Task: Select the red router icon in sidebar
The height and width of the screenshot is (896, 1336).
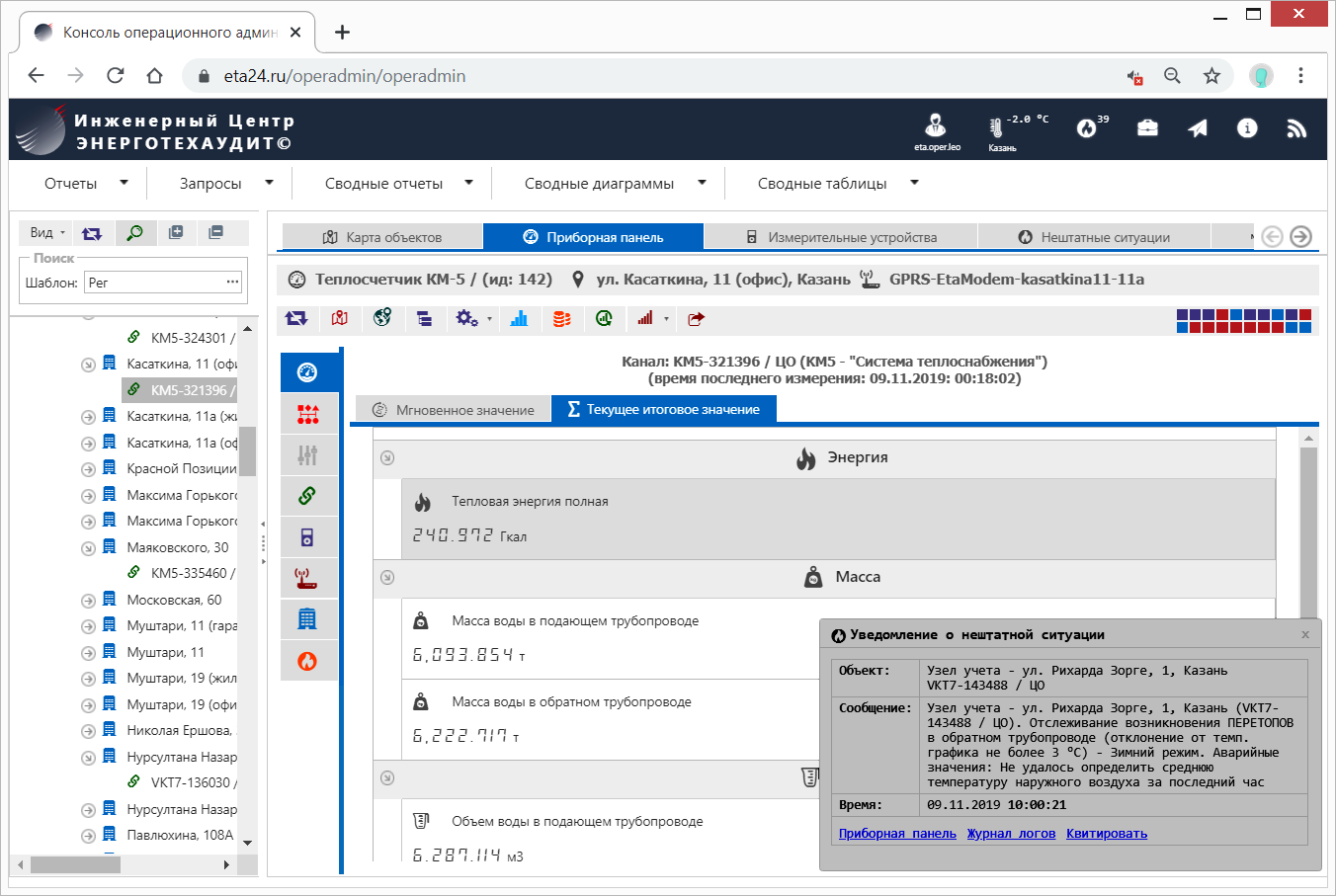Action: [307, 578]
